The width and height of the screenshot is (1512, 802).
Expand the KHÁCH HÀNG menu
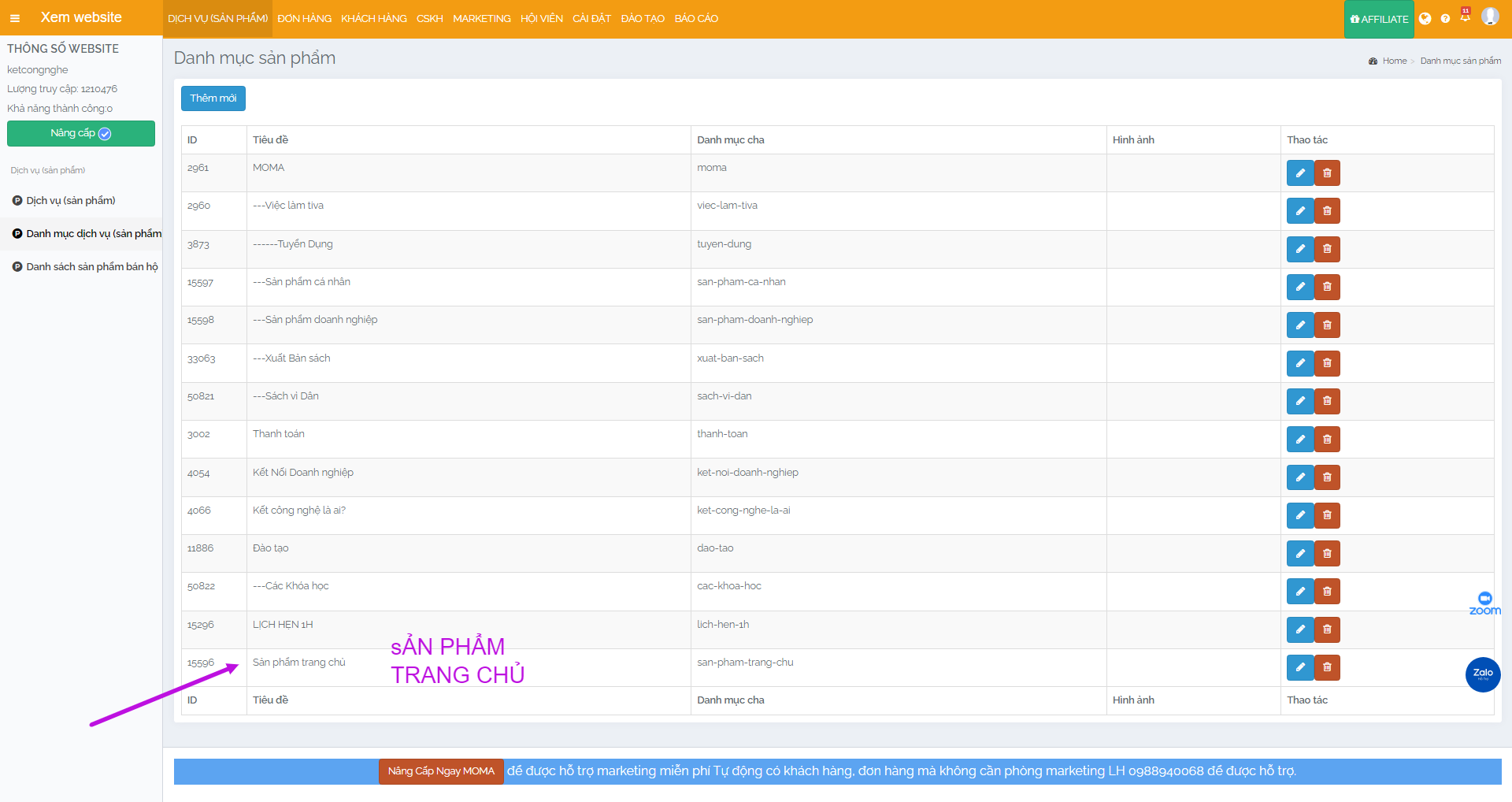click(373, 19)
